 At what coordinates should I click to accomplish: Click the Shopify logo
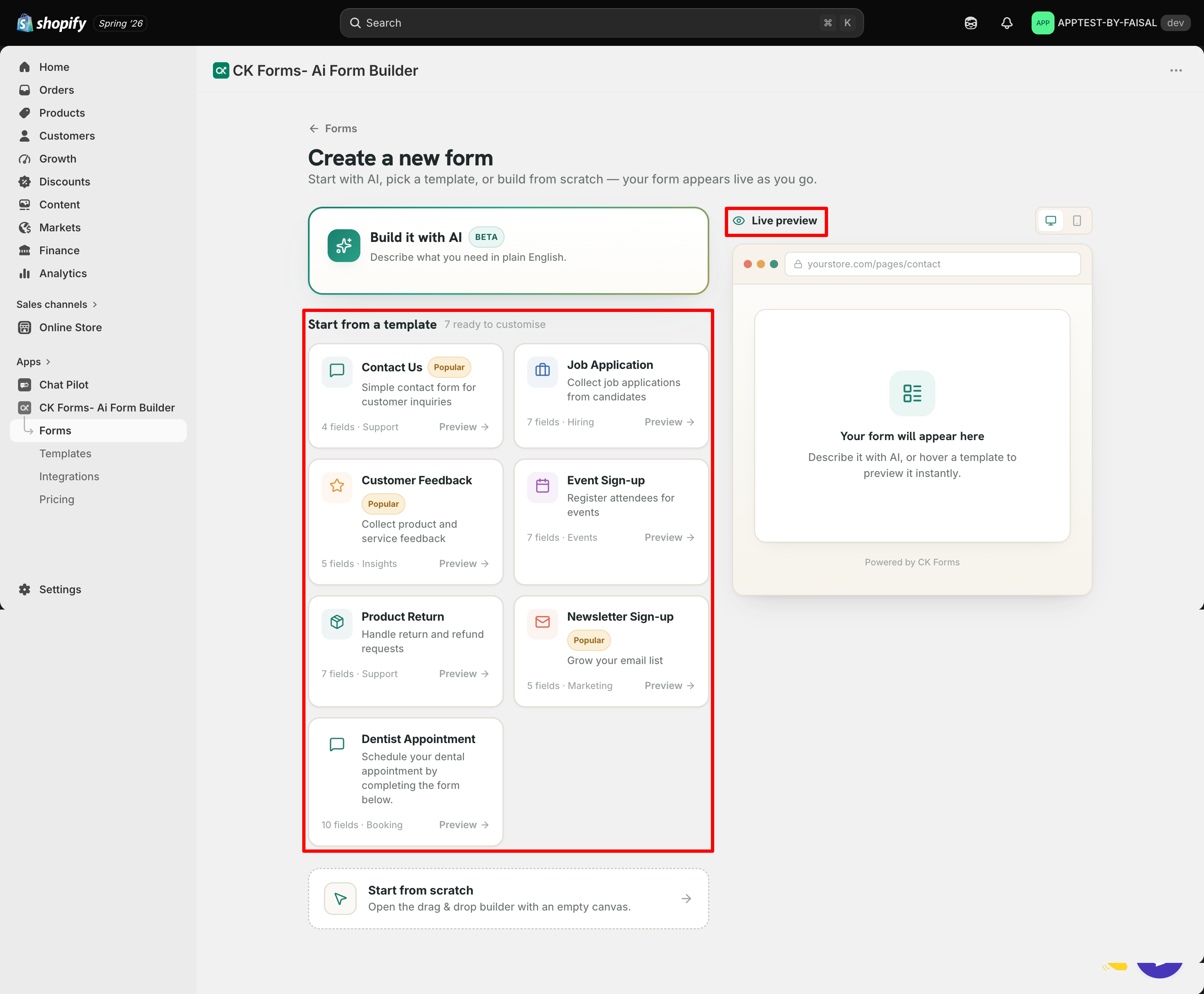click(x=52, y=23)
